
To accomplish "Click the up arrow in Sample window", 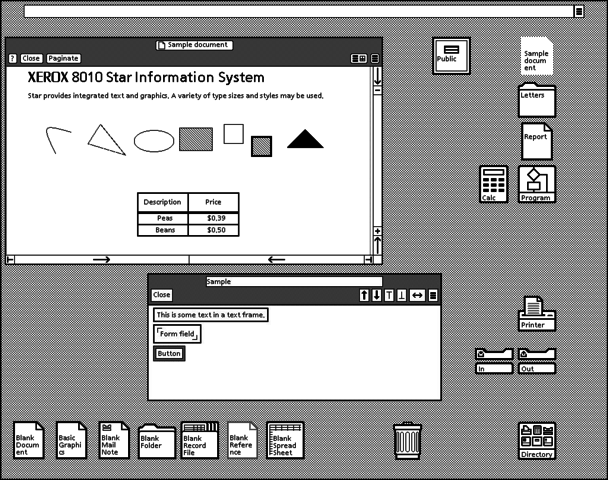I will coord(364,295).
